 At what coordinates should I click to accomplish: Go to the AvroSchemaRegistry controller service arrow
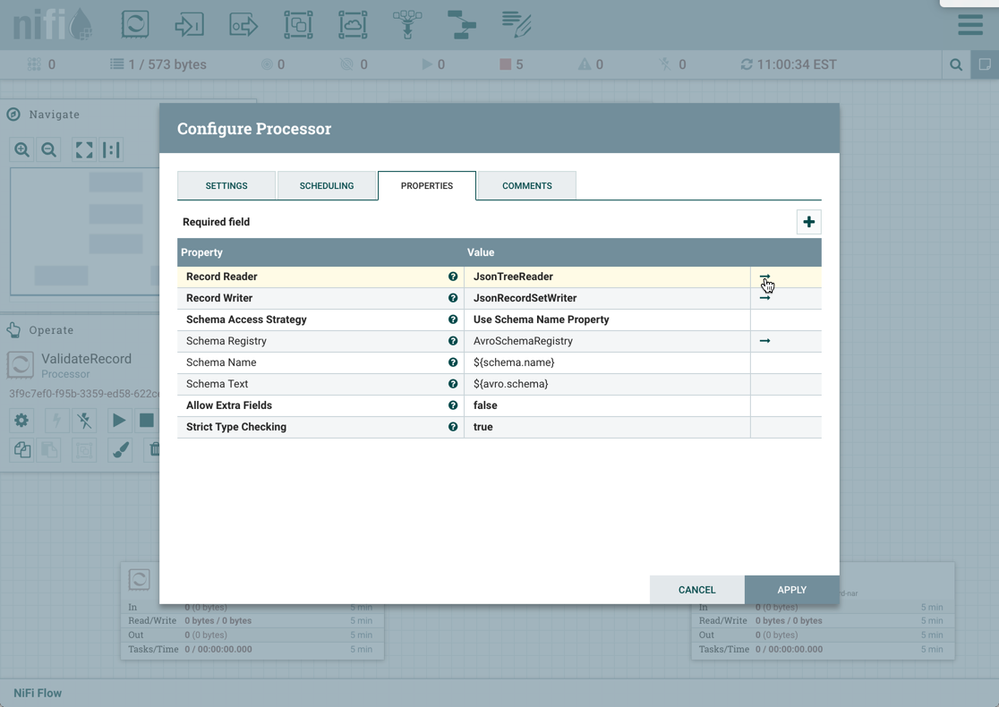[765, 341]
